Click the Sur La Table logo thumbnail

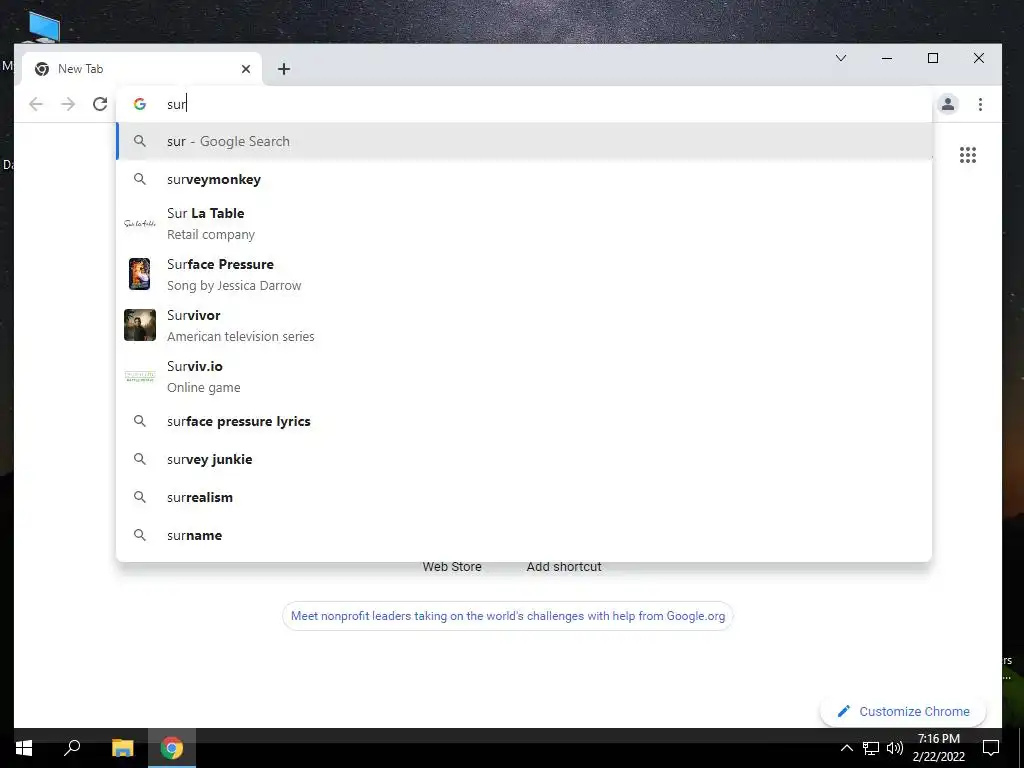[x=140, y=223]
